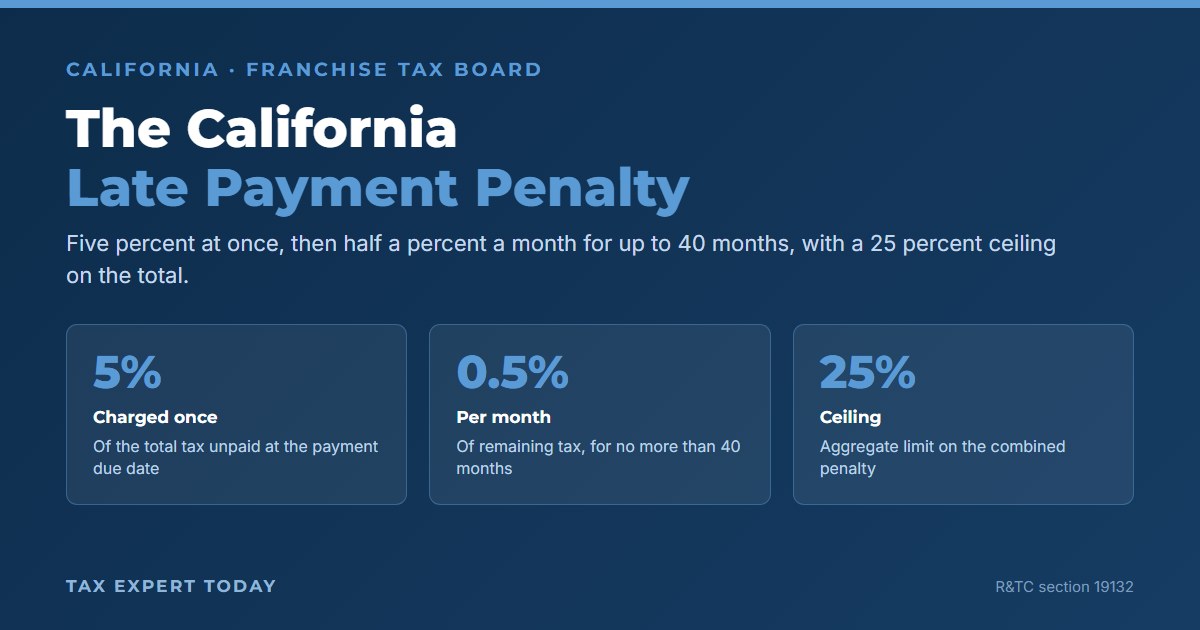Click the 'Ceiling' label
The height and width of the screenshot is (630, 1200).
(850, 417)
